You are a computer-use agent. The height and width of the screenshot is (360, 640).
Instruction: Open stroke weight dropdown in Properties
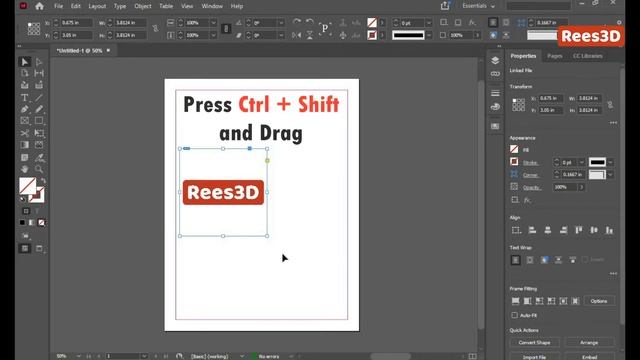582,162
